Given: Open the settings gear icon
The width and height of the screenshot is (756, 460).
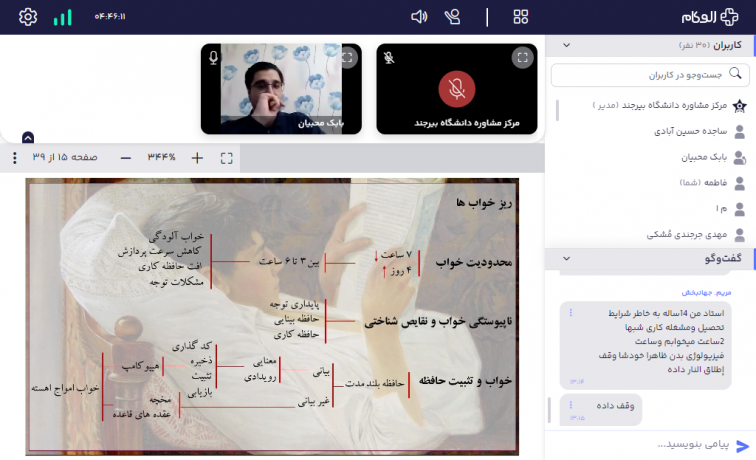Looking at the screenshot, I should click(28, 17).
